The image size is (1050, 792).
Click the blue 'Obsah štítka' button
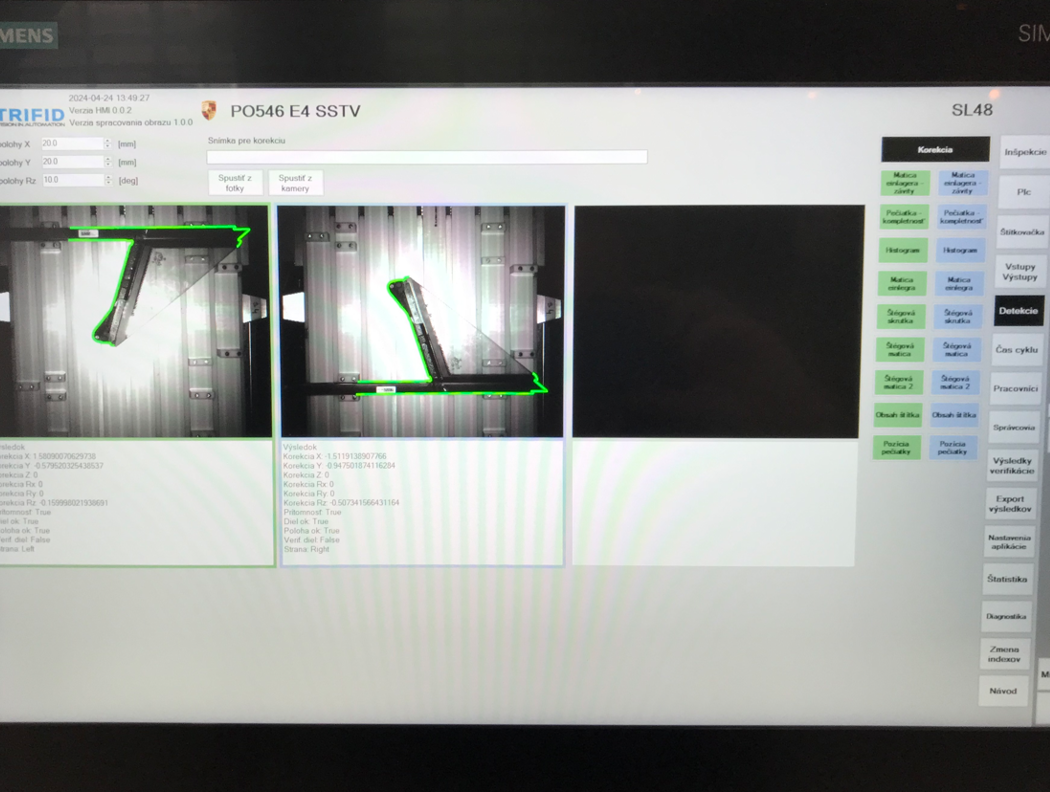954,415
